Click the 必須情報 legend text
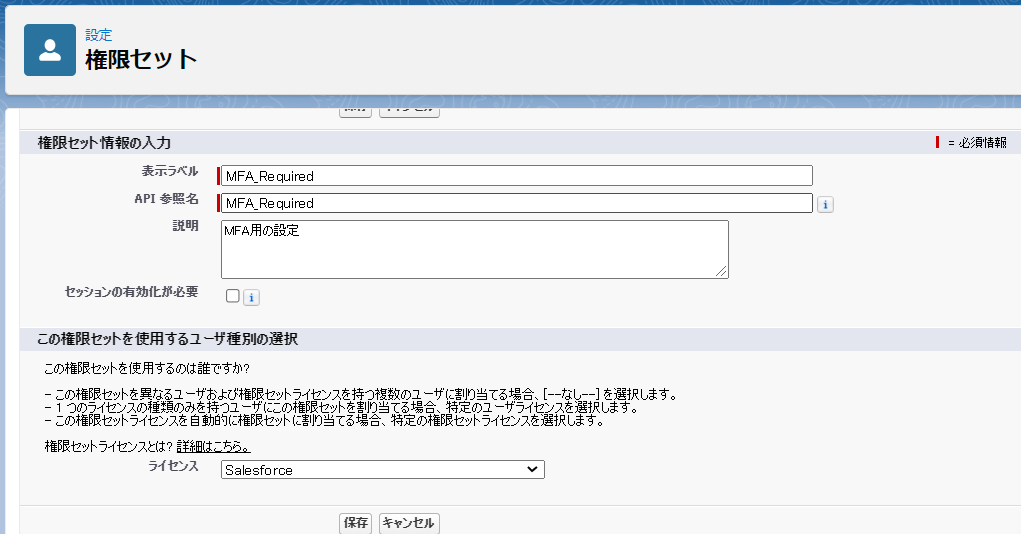 pos(983,143)
